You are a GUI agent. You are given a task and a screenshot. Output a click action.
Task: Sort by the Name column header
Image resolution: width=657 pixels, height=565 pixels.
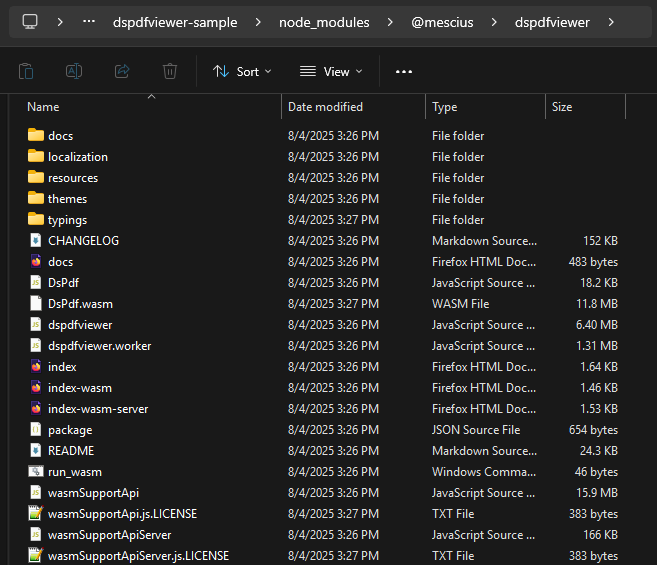pos(43,107)
